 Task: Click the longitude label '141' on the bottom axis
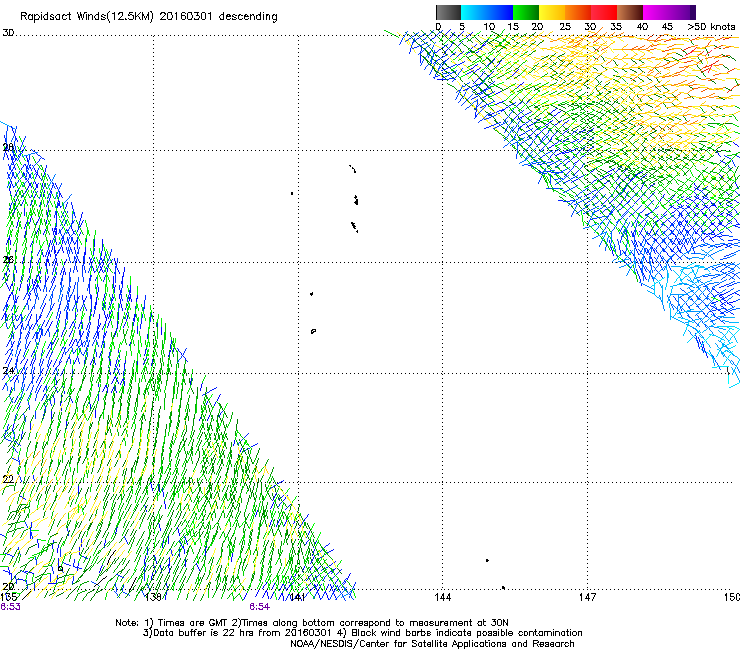click(297, 597)
